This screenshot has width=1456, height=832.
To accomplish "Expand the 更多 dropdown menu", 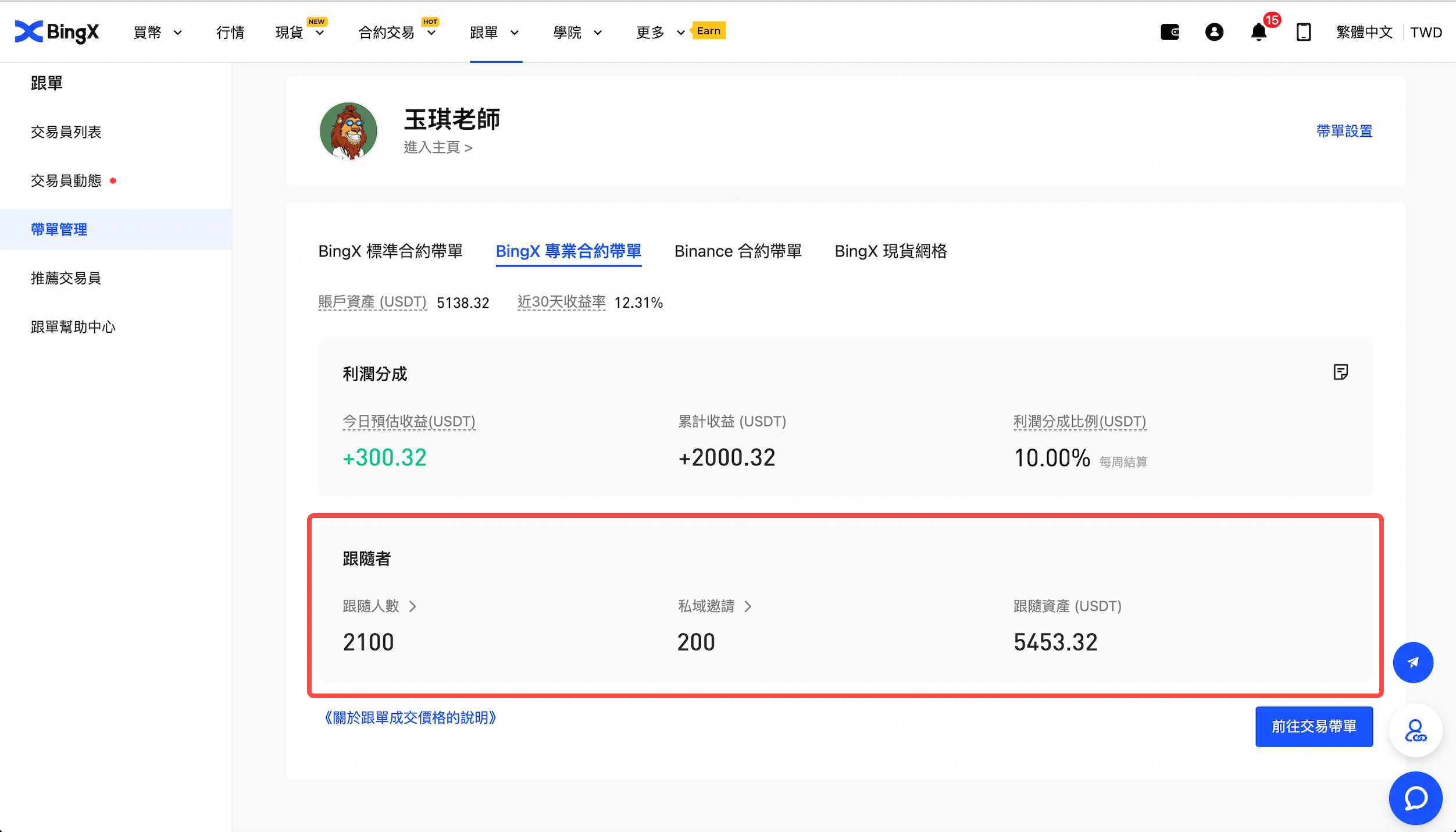I will click(x=660, y=33).
